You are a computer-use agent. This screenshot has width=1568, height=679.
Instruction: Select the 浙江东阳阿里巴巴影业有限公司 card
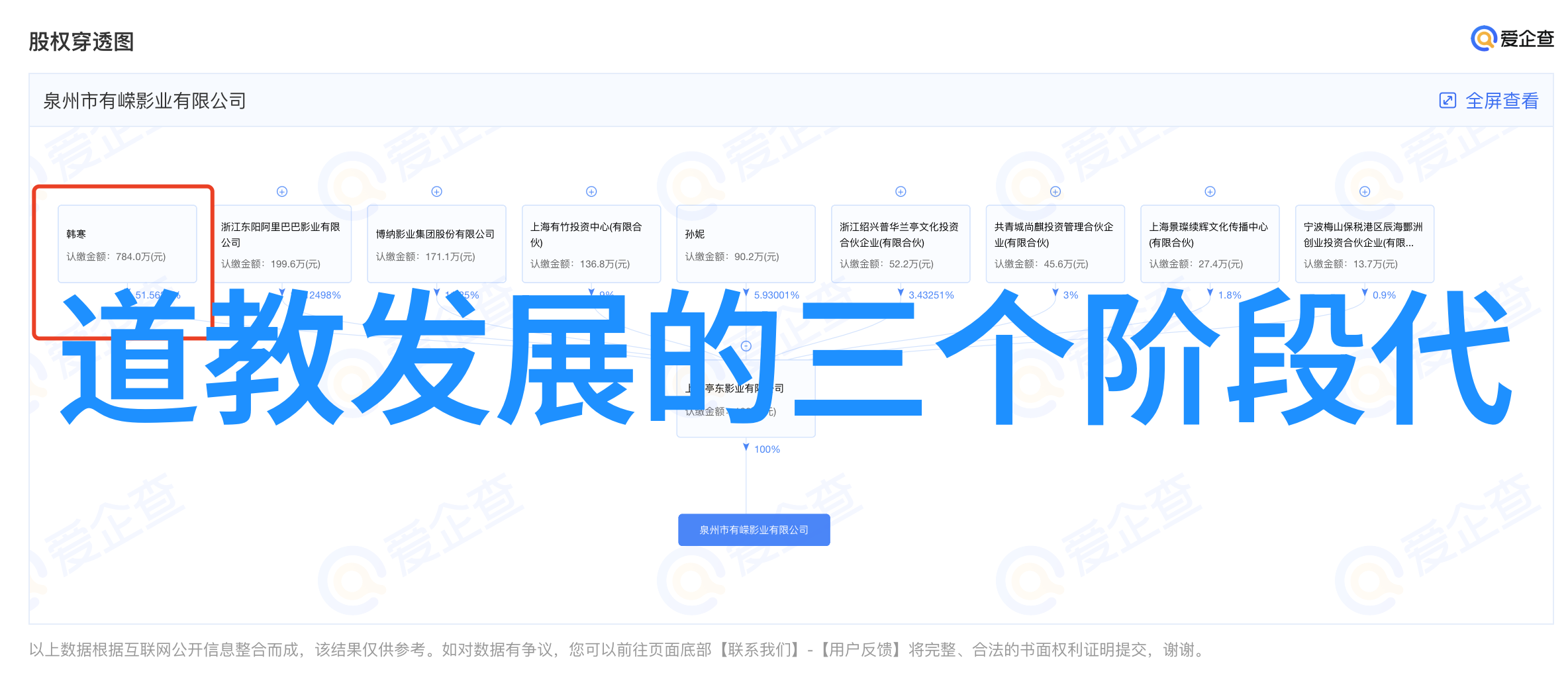(x=282, y=244)
